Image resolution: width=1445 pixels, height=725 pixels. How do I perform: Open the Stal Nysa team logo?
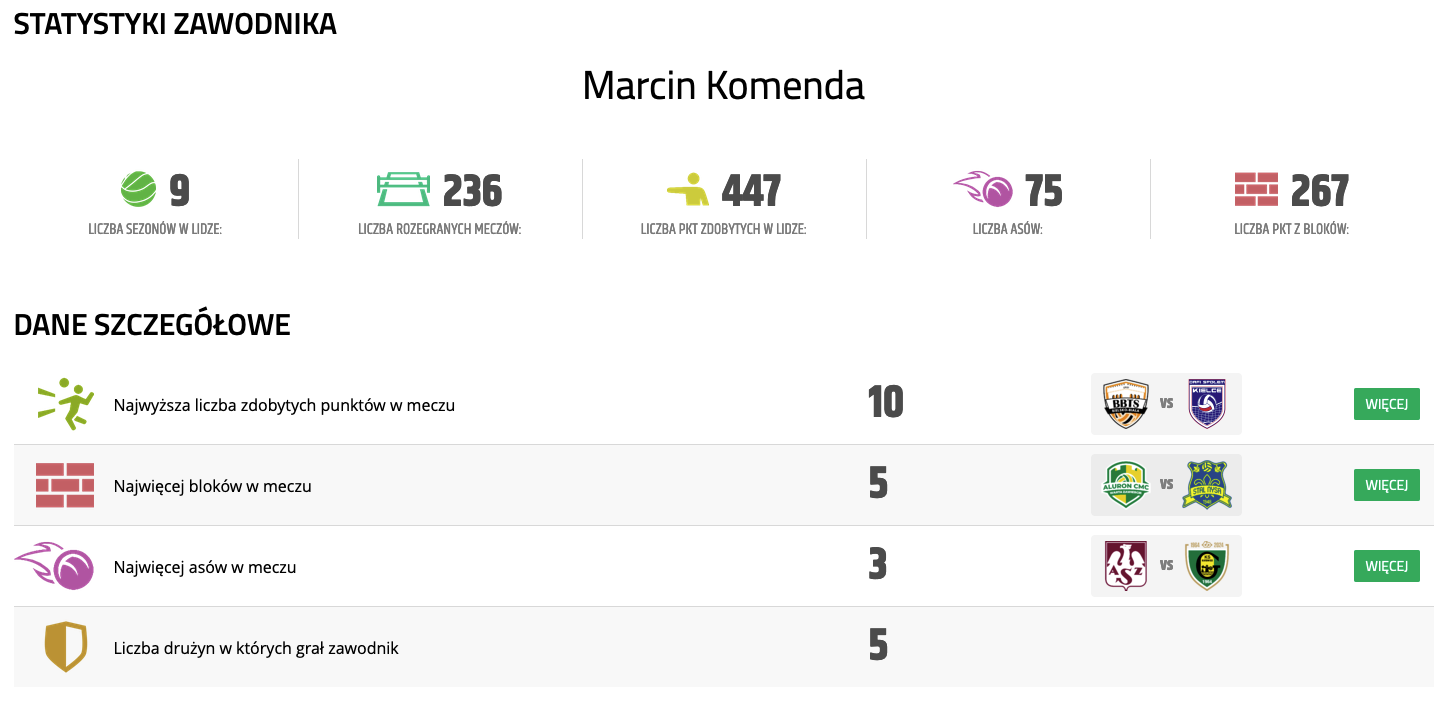click(1207, 485)
